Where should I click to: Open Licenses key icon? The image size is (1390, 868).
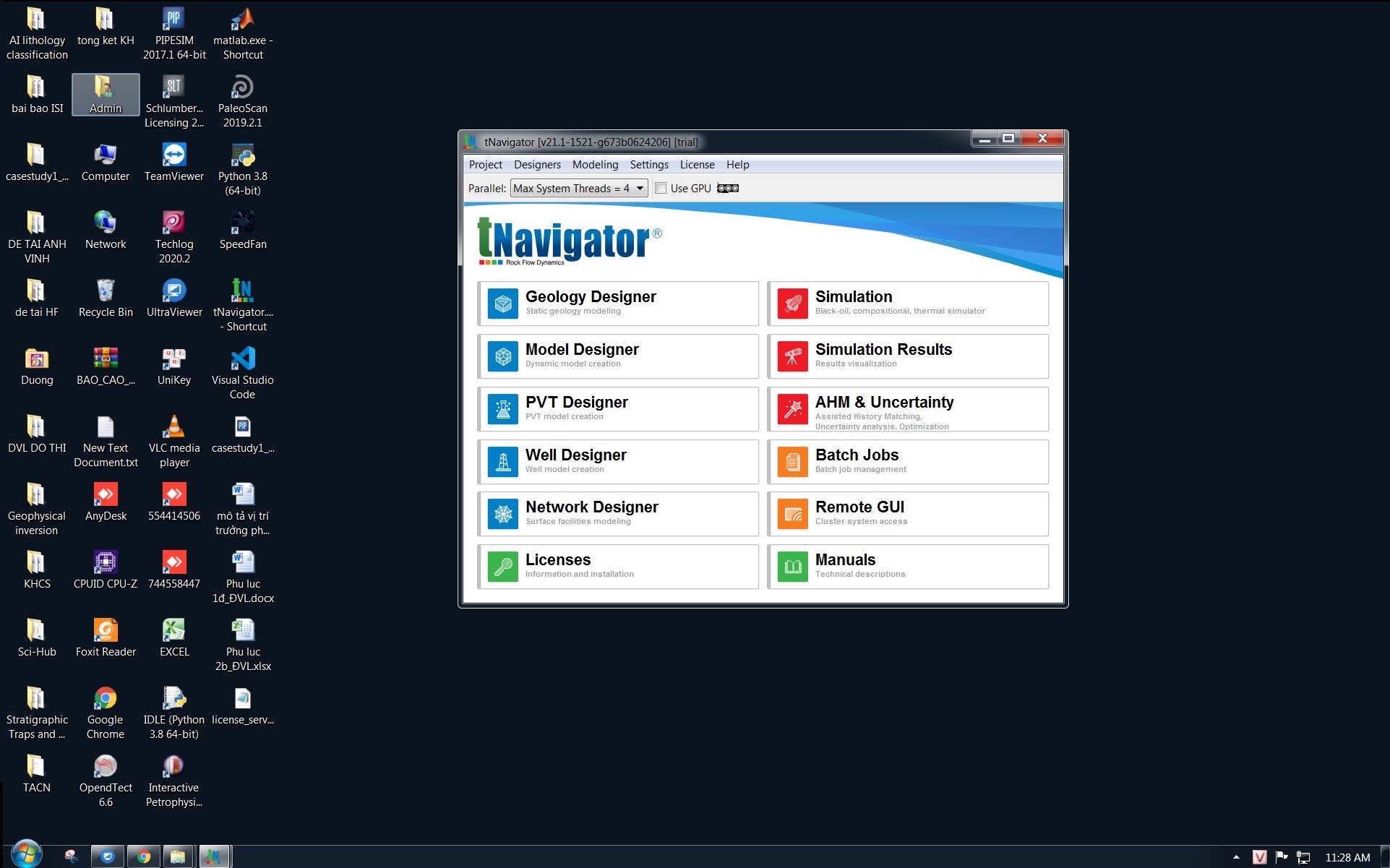coord(503,567)
